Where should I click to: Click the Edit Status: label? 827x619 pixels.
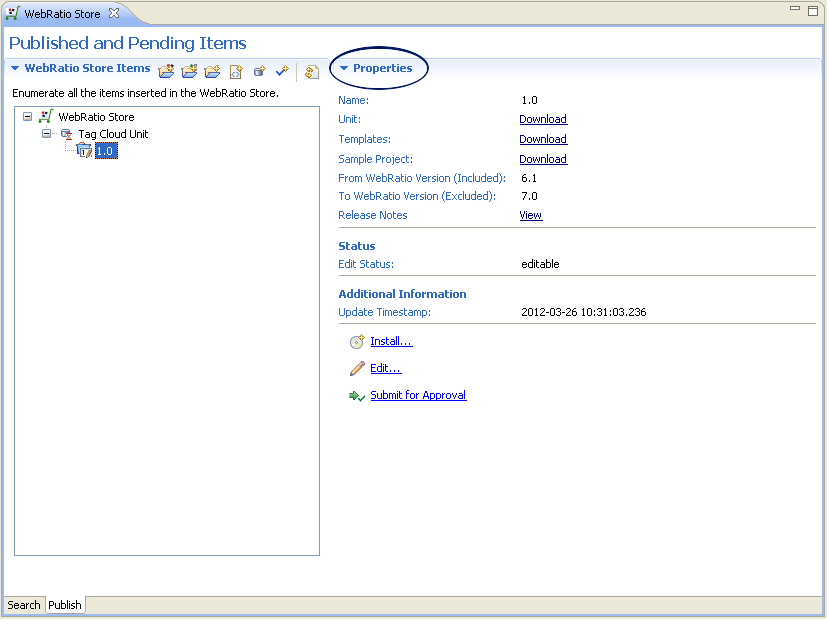(366, 264)
